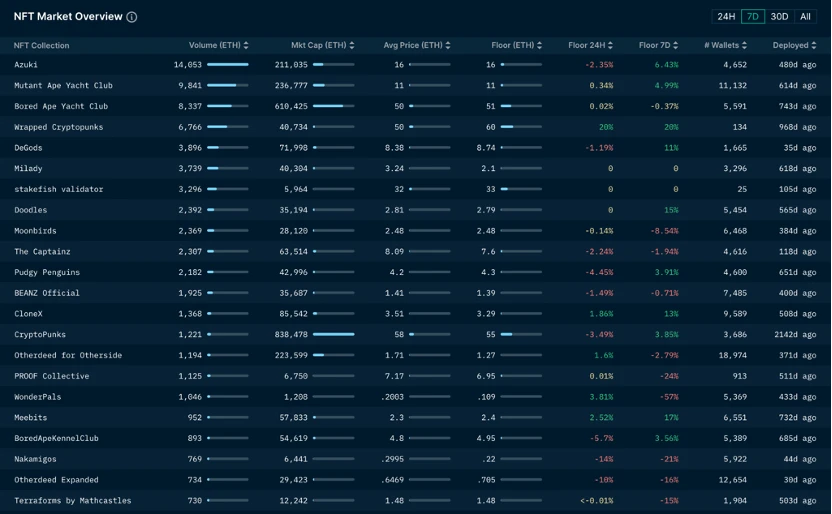This screenshot has height=514, width=832.
Task: Click the CloneX collection name
Action: 28,313
